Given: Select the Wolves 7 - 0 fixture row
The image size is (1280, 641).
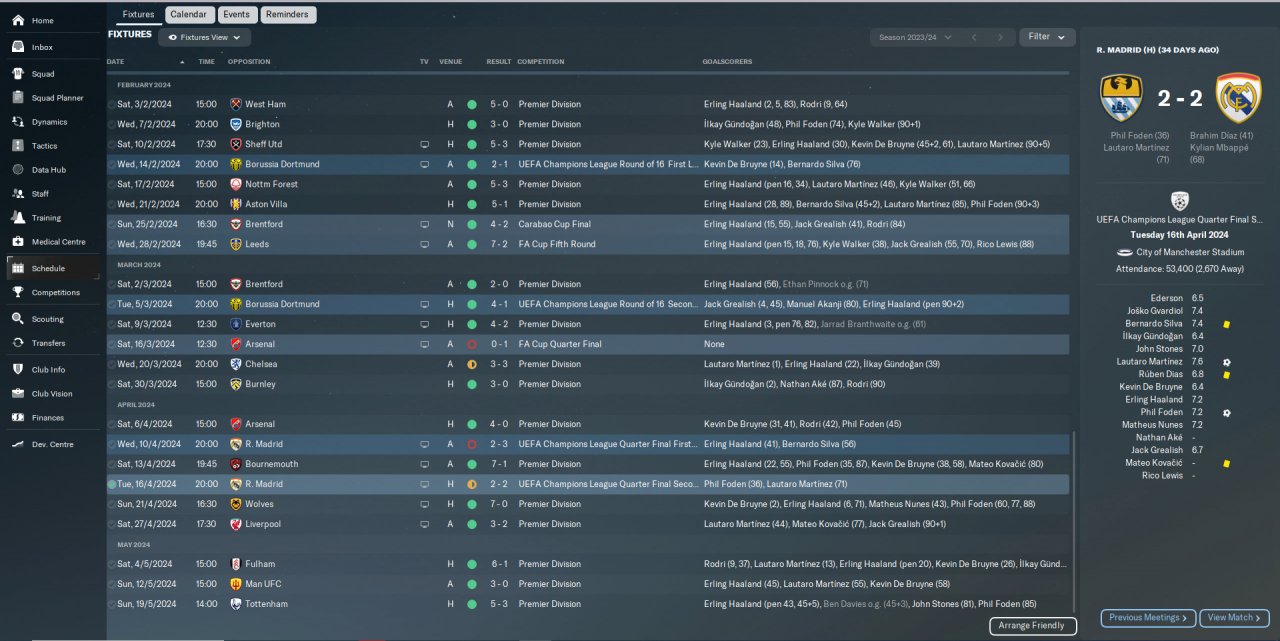Looking at the screenshot, I should point(588,504).
